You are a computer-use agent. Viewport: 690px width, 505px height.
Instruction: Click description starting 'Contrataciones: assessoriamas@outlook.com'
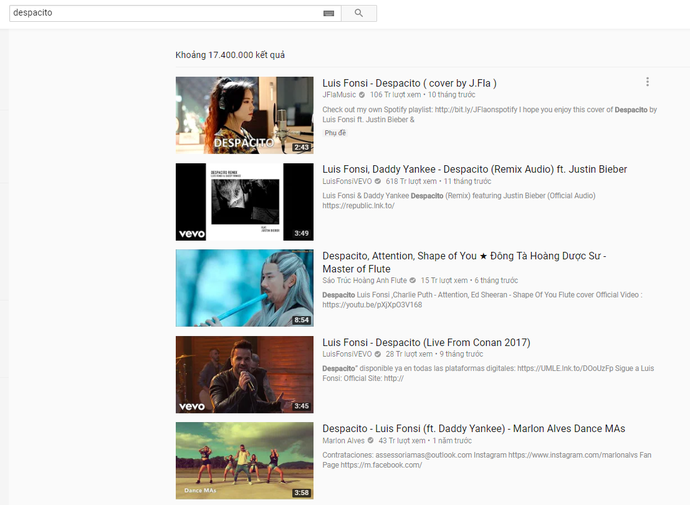[x=487, y=460]
